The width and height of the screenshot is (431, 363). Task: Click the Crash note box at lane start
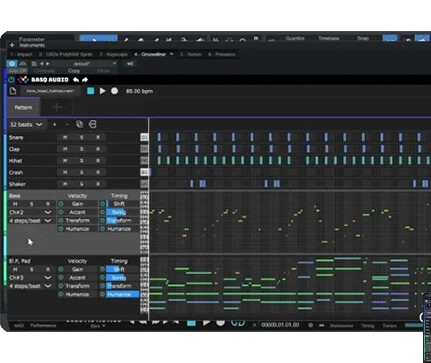coord(144,172)
